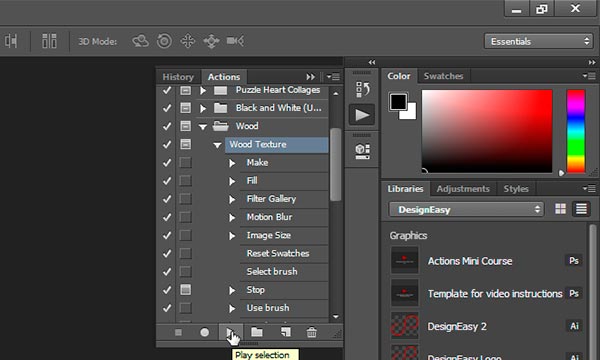Open the Essentials workspace dropdown
The image size is (600, 360).
point(538,41)
